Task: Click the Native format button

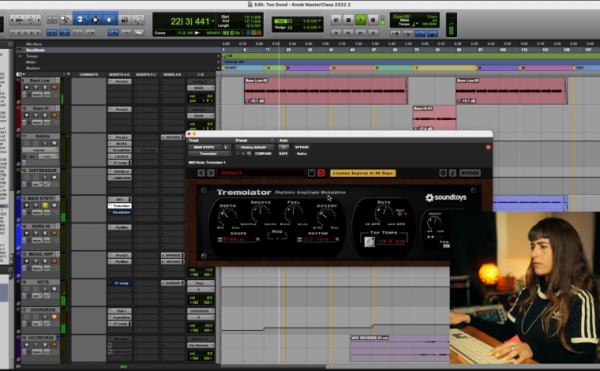Action: (302, 153)
